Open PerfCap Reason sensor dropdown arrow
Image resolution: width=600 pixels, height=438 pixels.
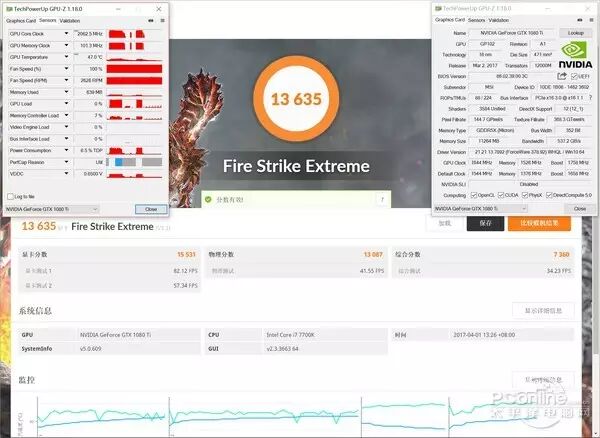[66, 162]
